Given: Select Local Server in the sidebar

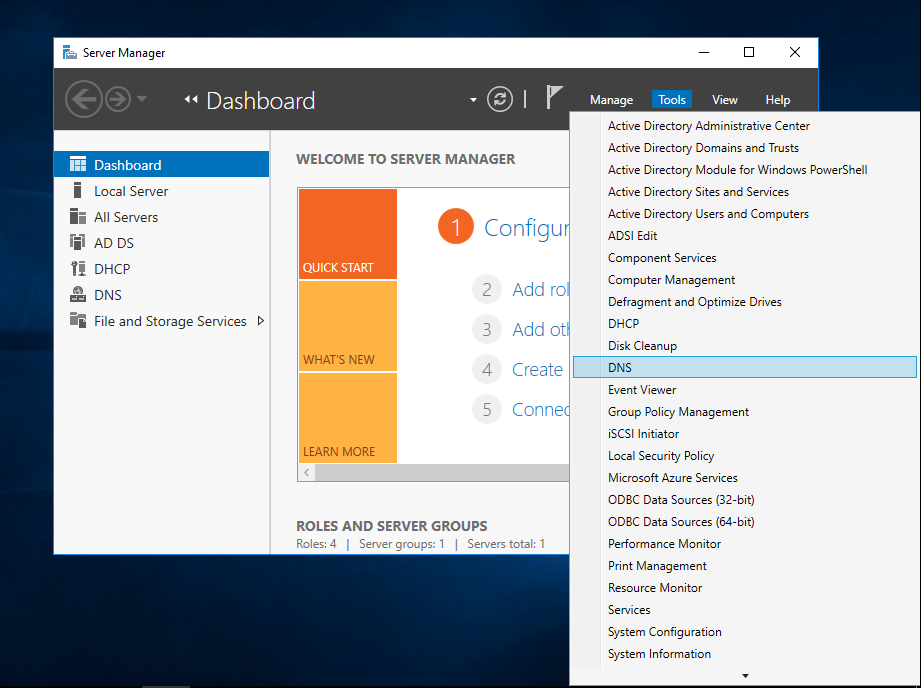Looking at the screenshot, I should tap(162, 191).
